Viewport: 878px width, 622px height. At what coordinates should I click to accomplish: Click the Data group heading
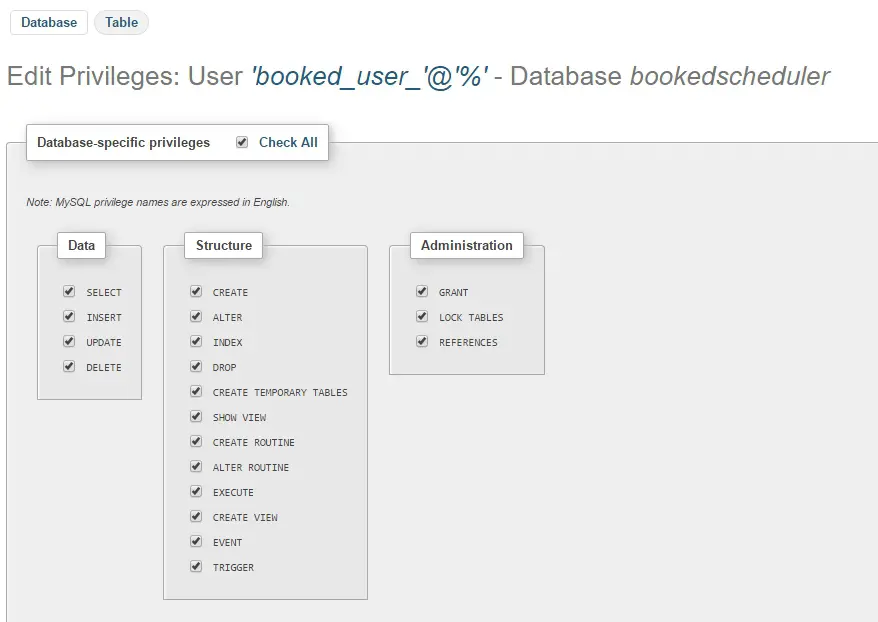click(81, 245)
